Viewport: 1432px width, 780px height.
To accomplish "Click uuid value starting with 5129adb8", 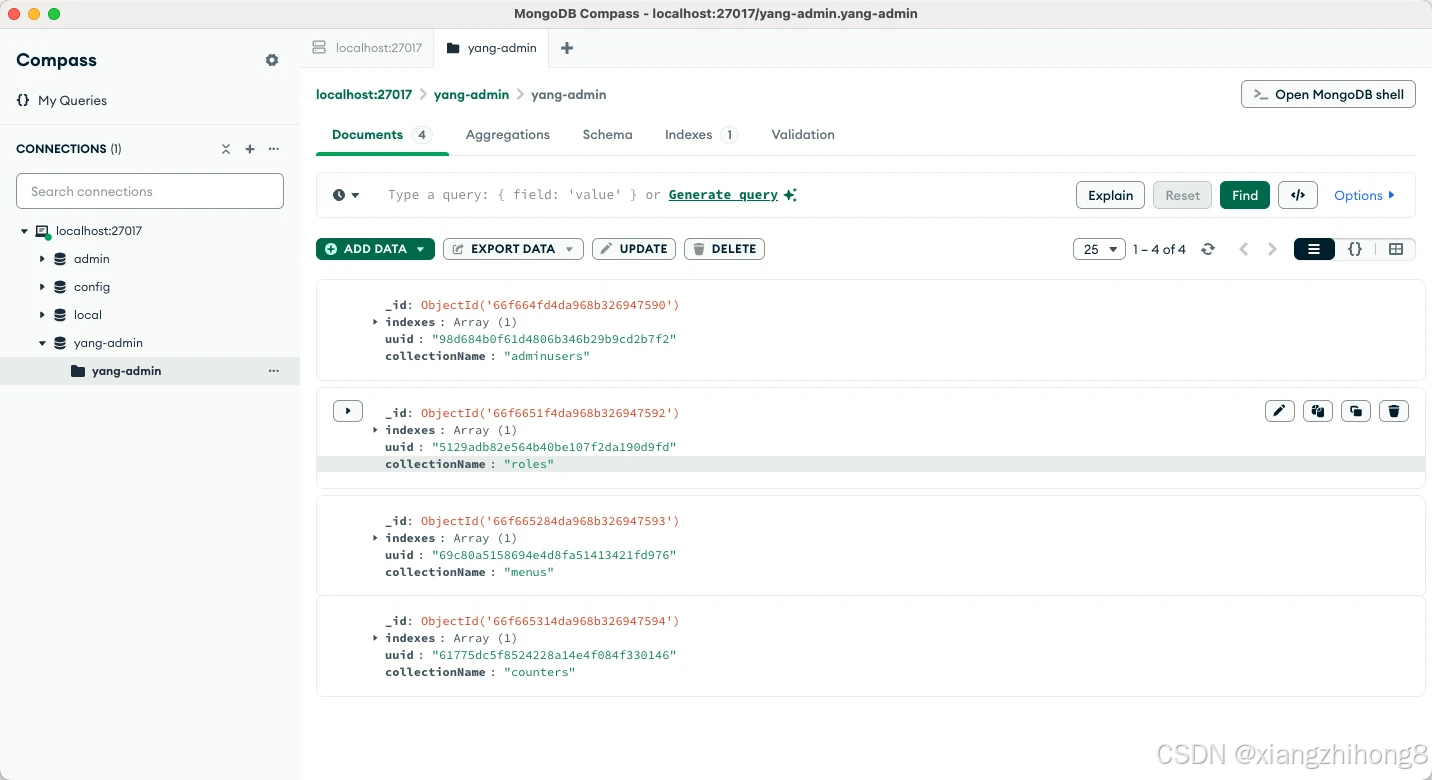I will coord(554,447).
